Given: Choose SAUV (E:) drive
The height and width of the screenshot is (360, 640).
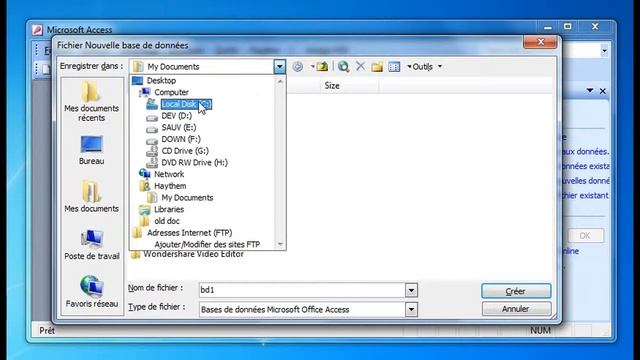Looking at the screenshot, I should [x=178, y=127].
